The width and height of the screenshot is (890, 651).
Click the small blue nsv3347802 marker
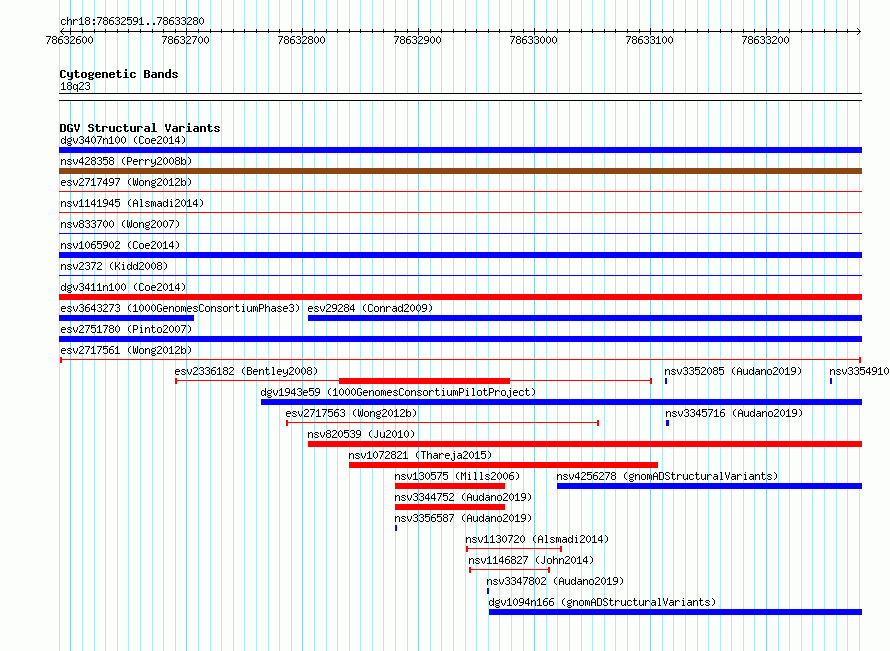[x=488, y=591]
